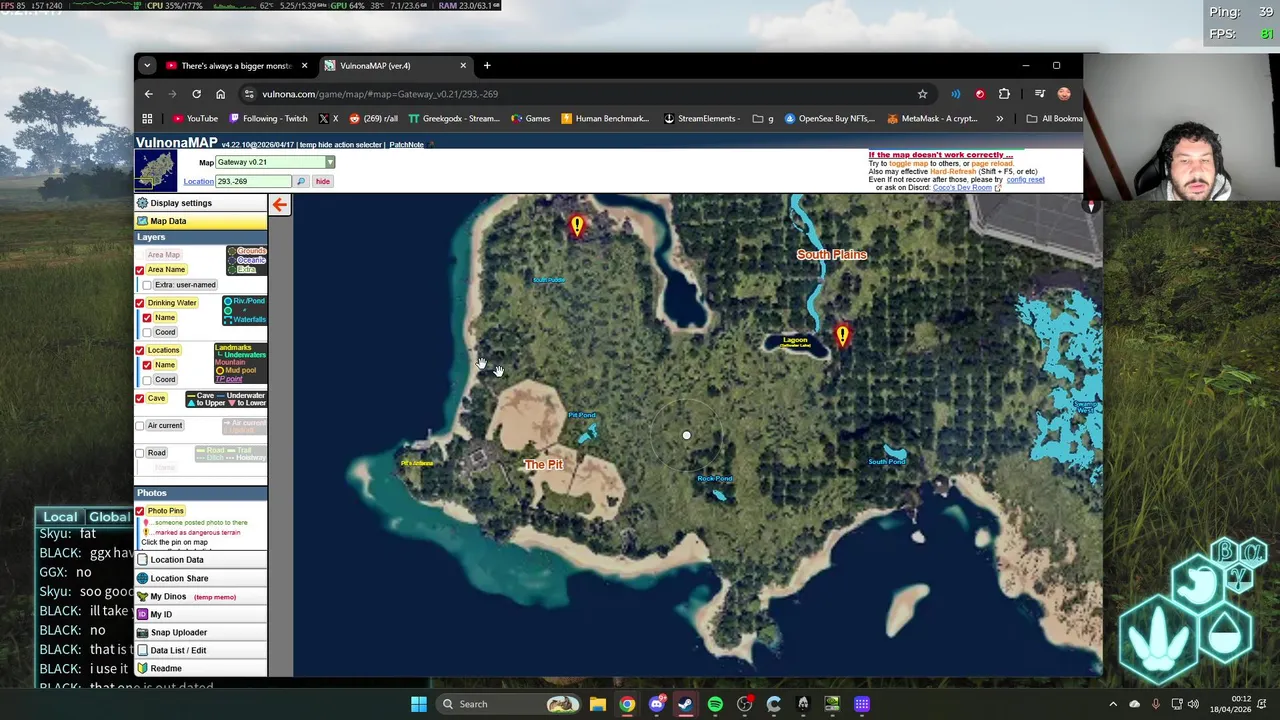Open the PatchNote link

click(407, 145)
